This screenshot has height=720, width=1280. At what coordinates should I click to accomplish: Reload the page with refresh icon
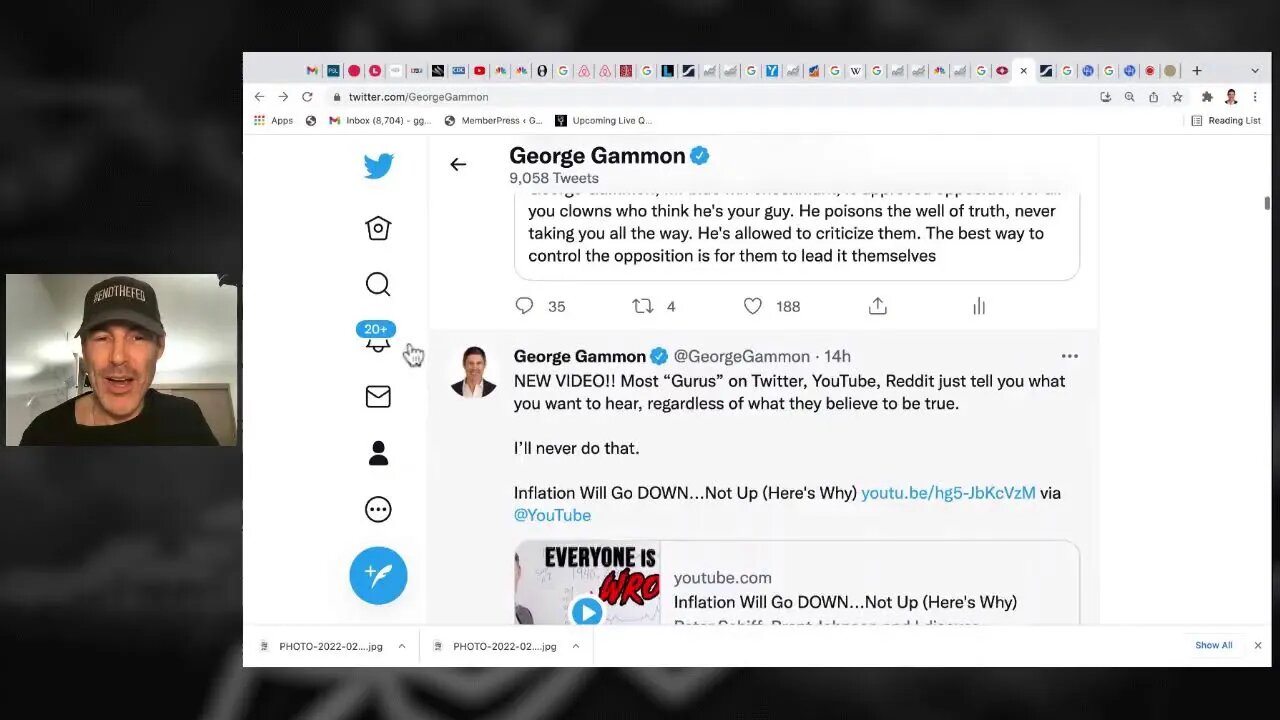307,97
